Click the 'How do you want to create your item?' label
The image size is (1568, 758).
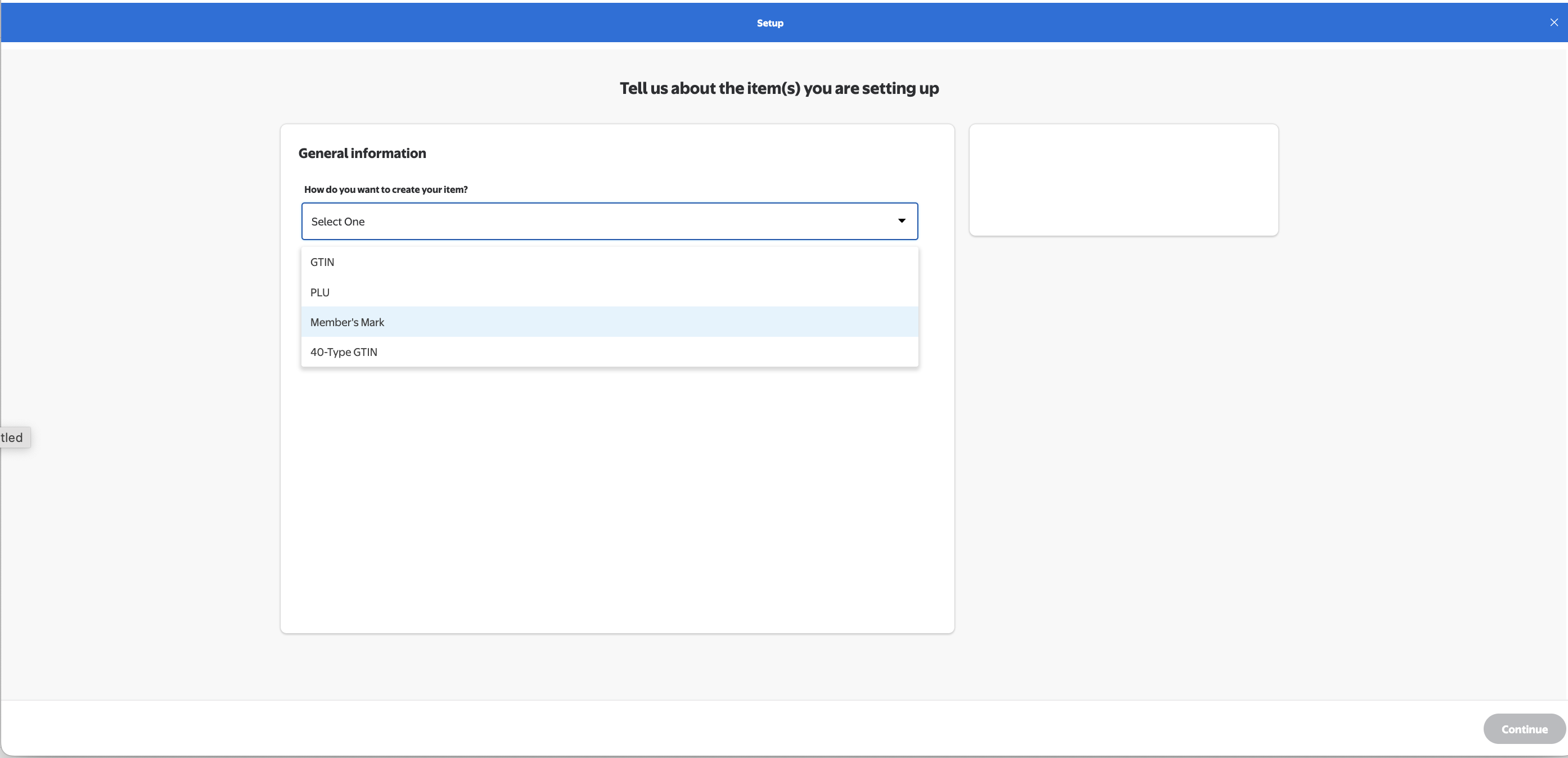[386, 189]
